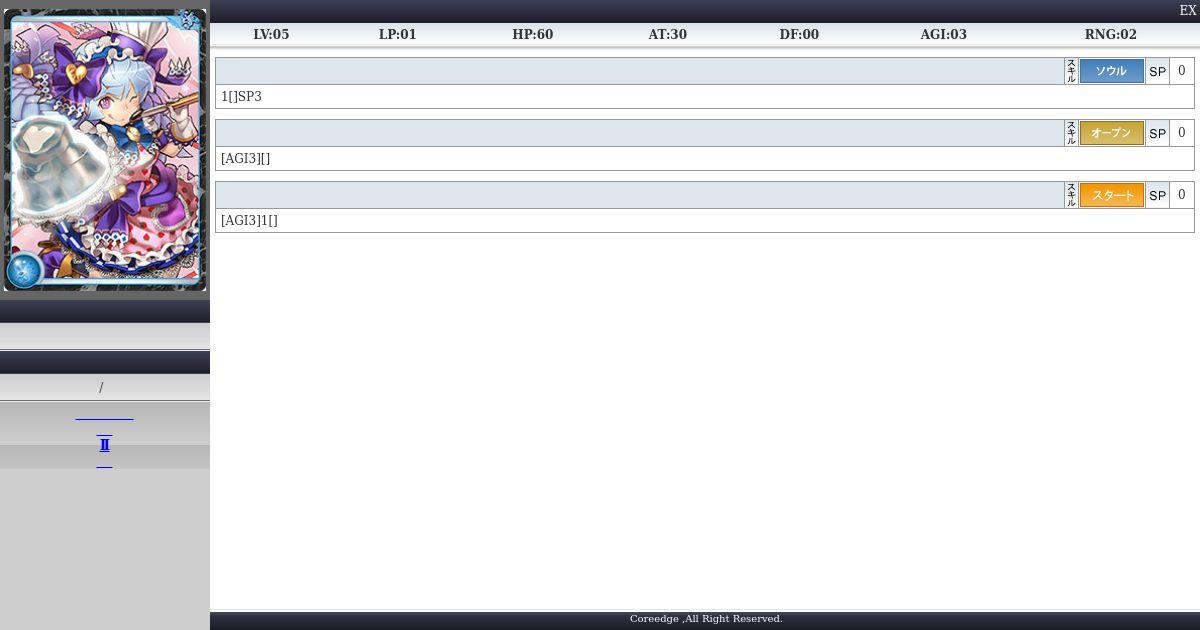1200x630 pixels.
Task: Select the DF:00 stat
Action: [x=799, y=34]
